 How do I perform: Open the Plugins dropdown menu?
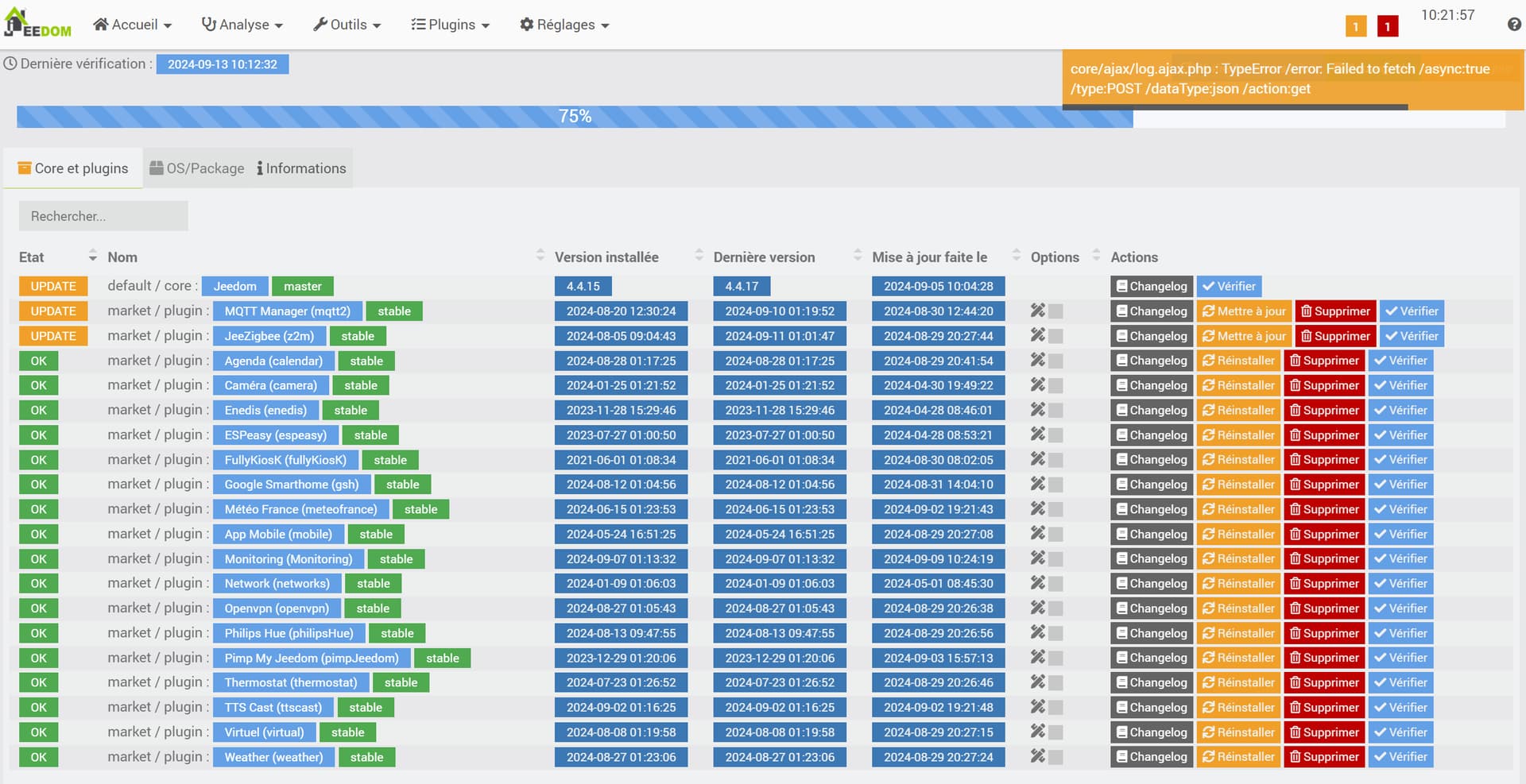pos(450,25)
